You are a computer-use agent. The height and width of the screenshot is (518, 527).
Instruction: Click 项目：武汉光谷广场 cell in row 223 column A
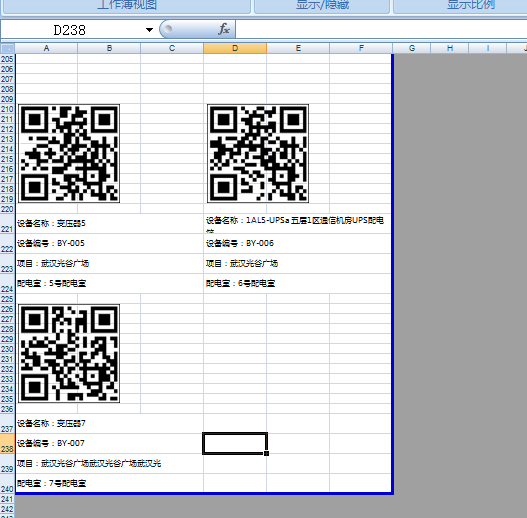coord(109,264)
